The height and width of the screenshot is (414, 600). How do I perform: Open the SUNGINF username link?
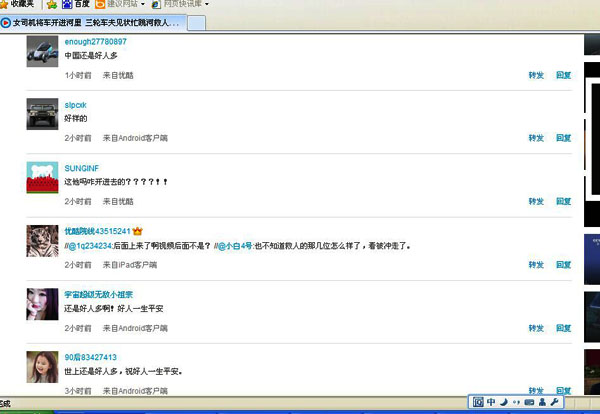click(82, 168)
